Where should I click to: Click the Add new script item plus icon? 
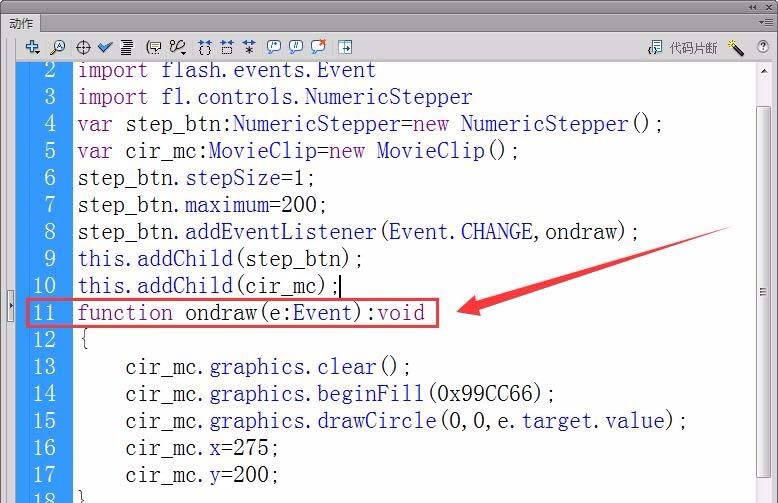pyautogui.click(x=33, y=47)
